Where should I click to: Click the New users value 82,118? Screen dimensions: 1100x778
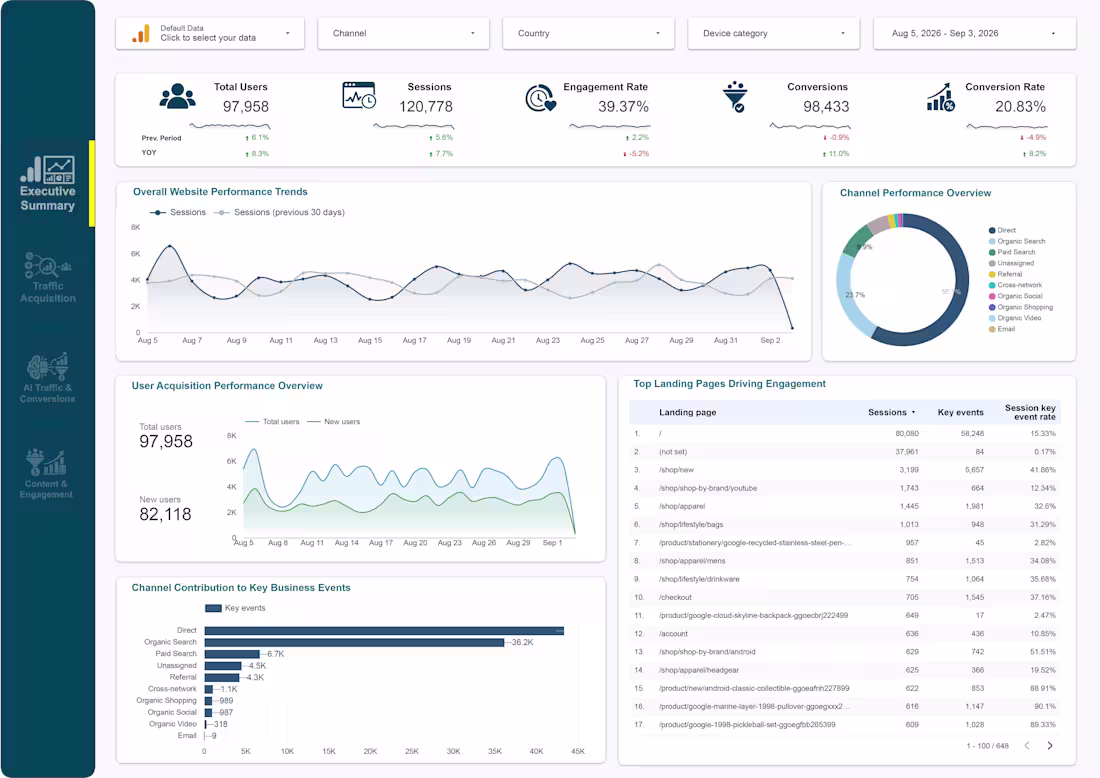pos(166,515)
